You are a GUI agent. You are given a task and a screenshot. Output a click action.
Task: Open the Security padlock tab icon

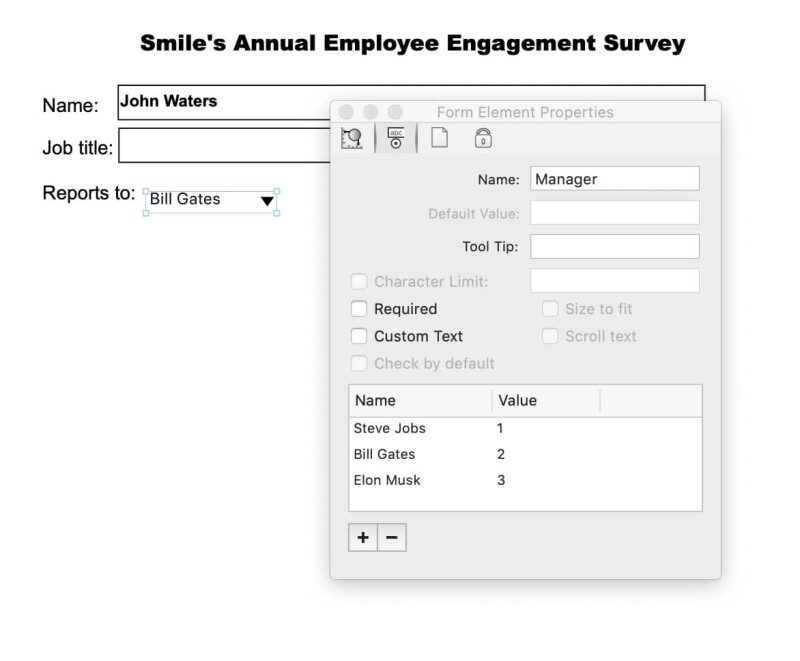[483, 138]
